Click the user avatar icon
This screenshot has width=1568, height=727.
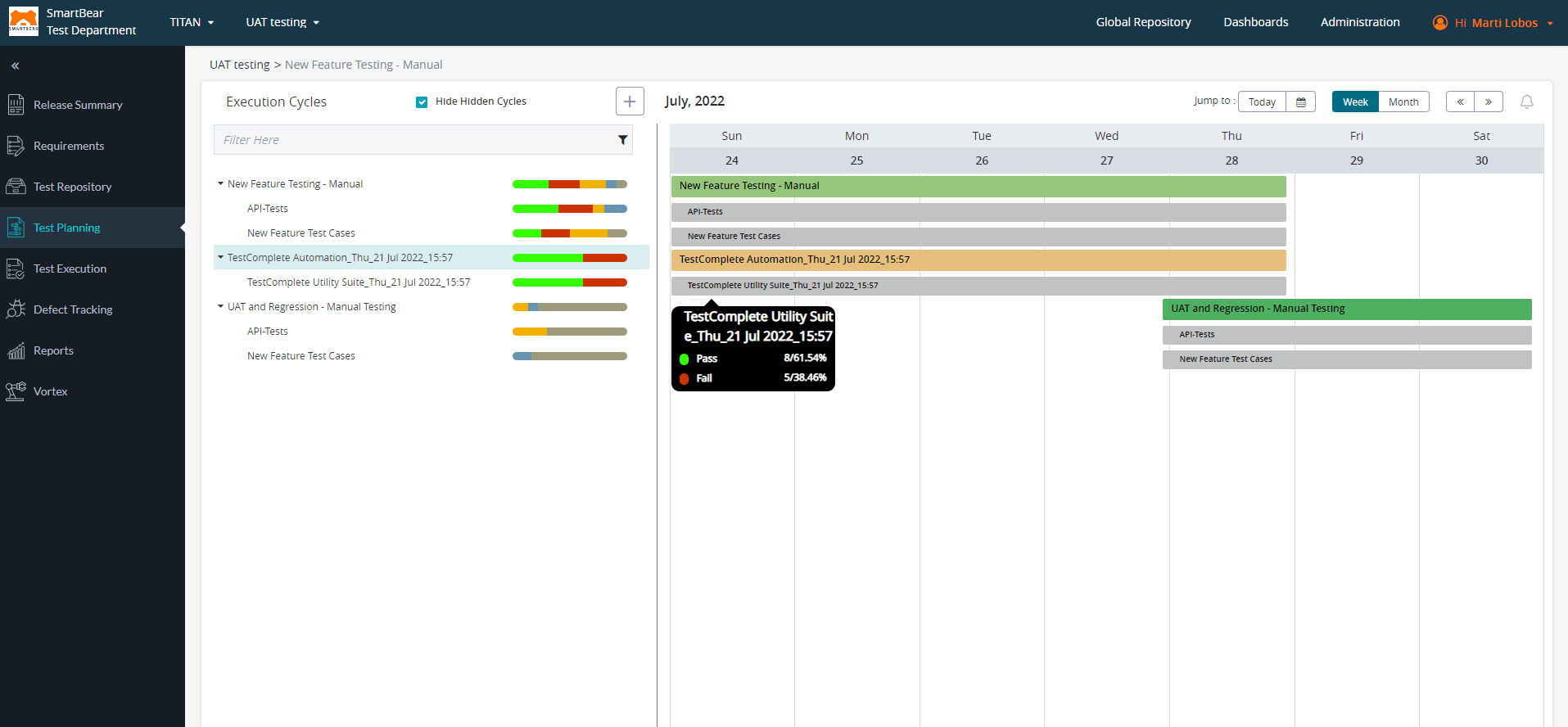click(x=1440, y=22)
